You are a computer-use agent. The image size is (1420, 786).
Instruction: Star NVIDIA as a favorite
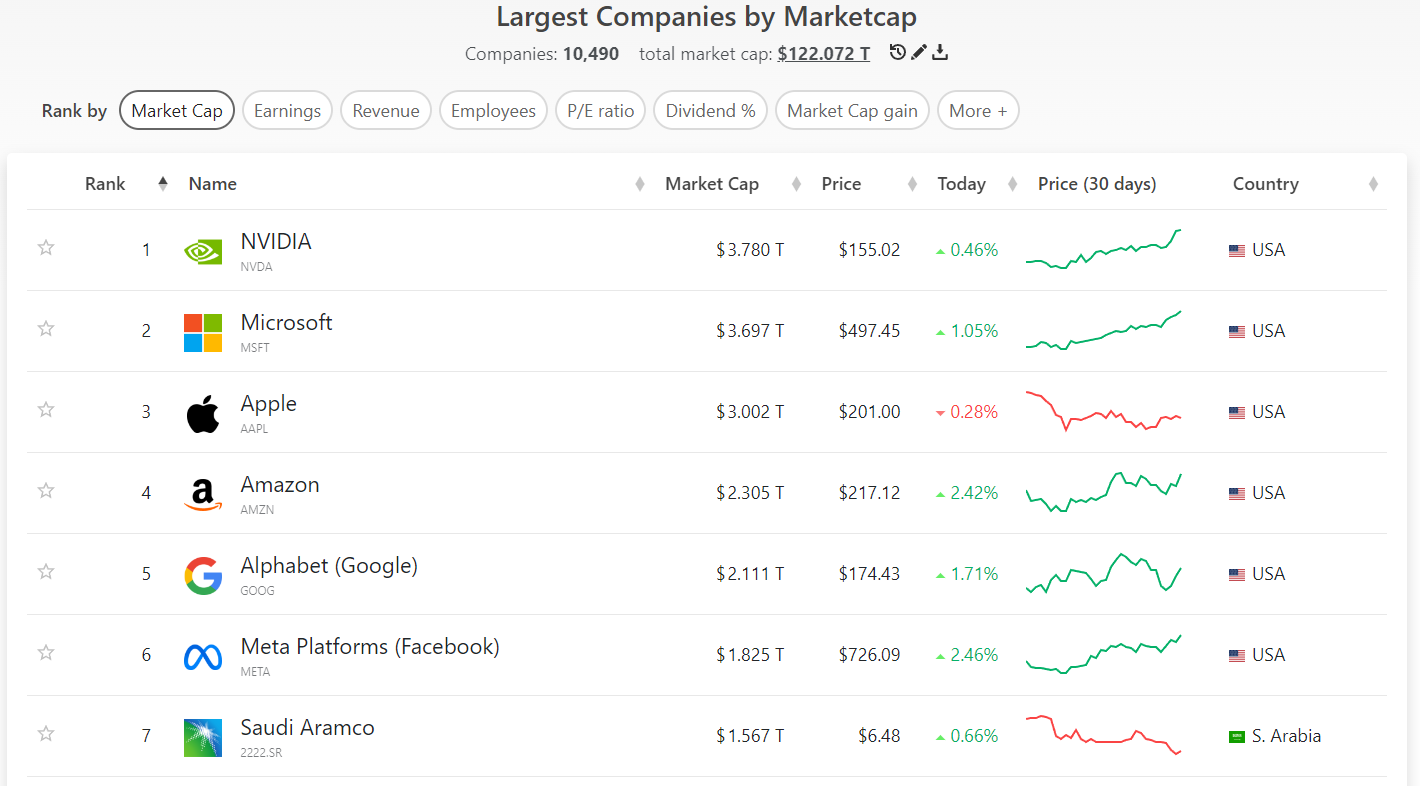click(46, 248)
